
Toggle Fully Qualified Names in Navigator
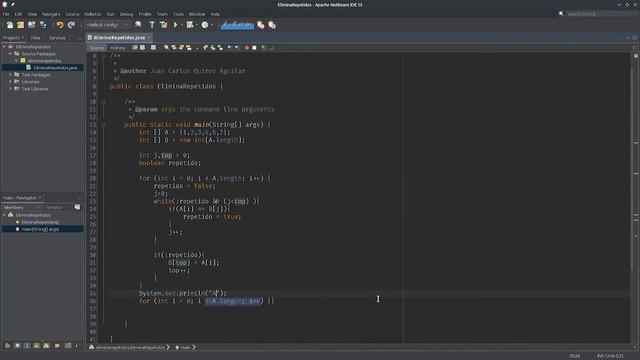[x=57, y=346]
